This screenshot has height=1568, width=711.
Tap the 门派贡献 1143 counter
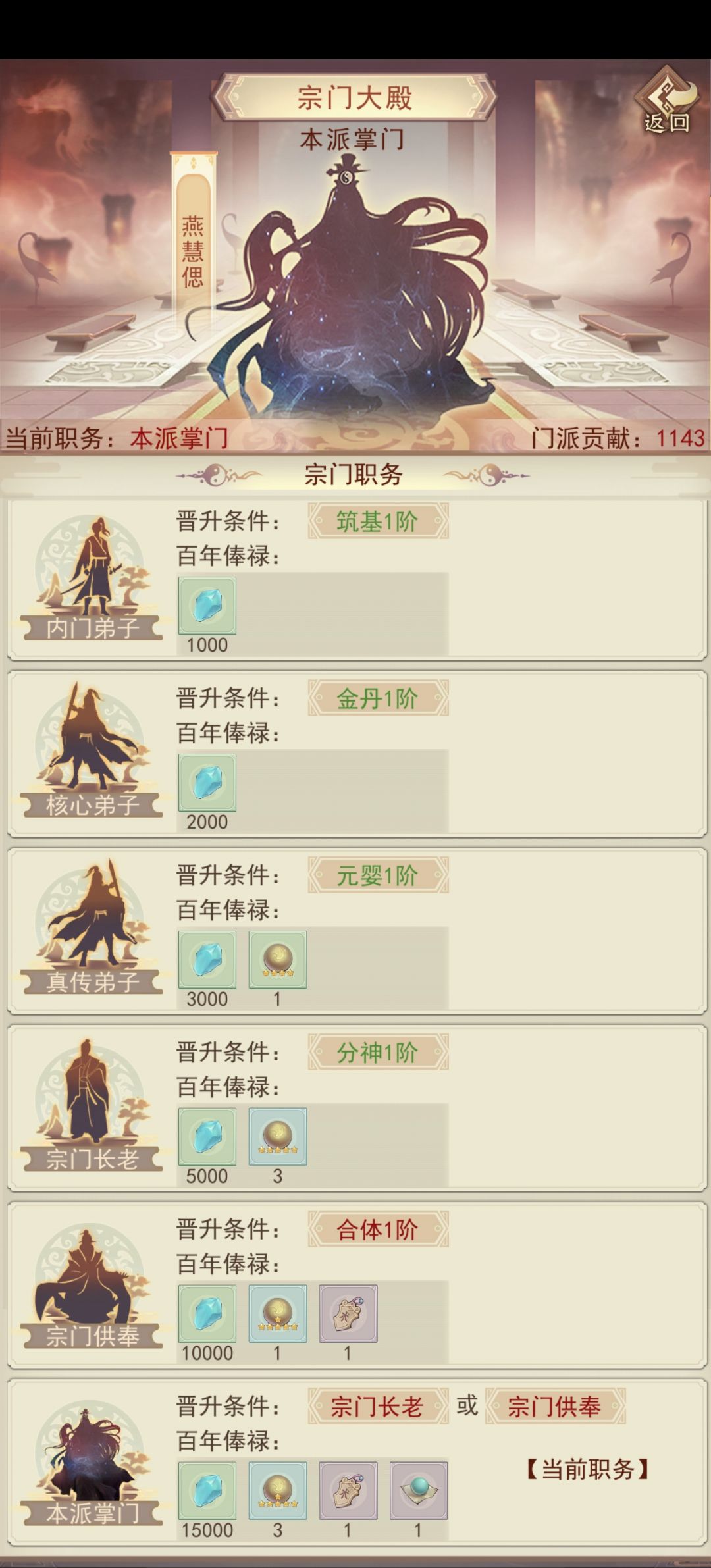(x=618, y=438)
